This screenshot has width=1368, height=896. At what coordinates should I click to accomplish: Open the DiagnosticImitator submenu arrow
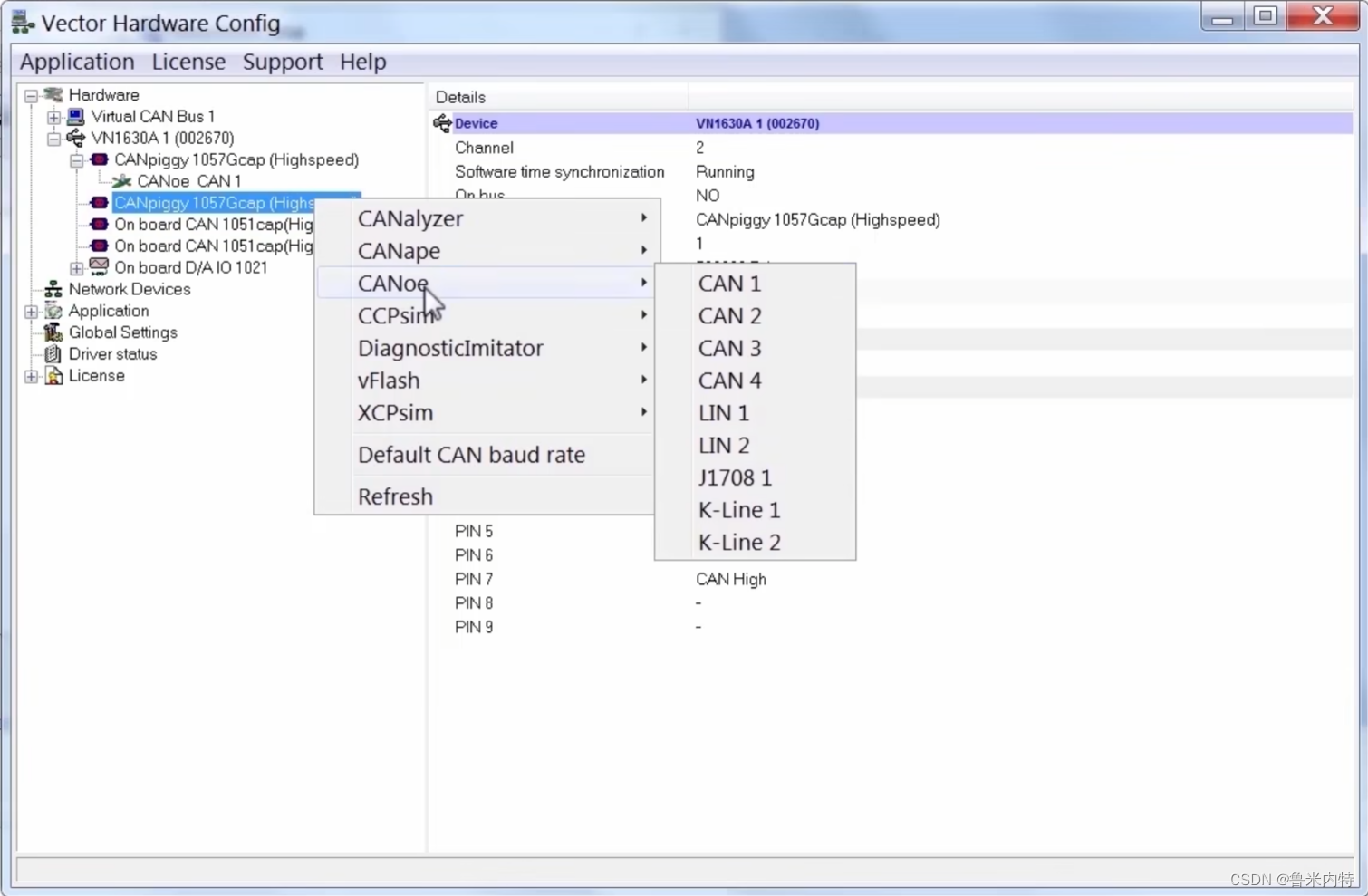pos(644,348)
